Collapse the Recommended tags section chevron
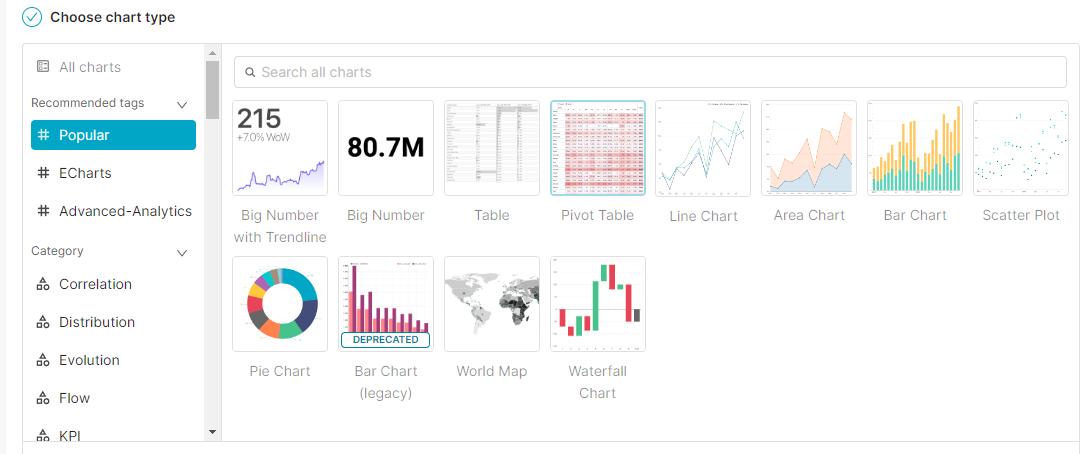The height and width of the screenshot is (454, 1080). (x=182, y=104)
